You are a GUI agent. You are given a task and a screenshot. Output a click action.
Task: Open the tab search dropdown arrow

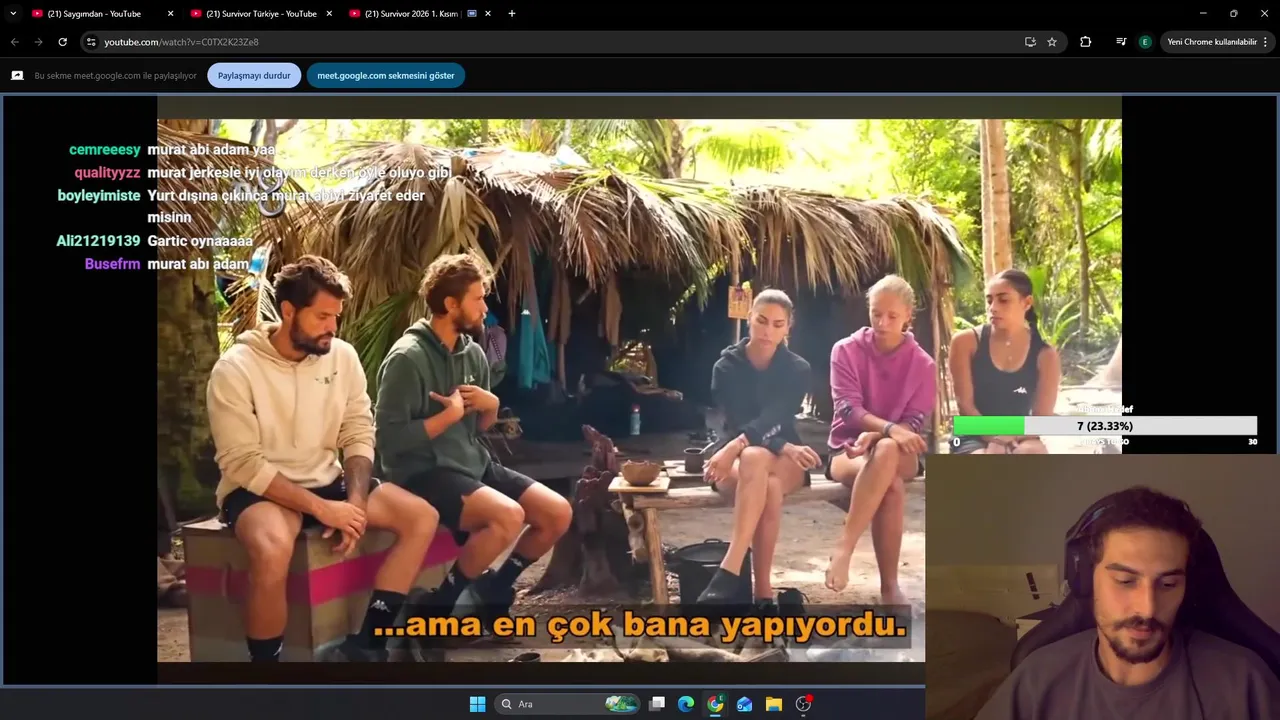click(x=13, y=14)
